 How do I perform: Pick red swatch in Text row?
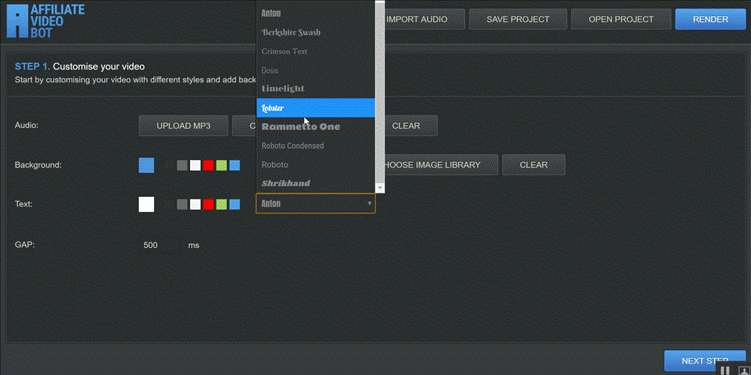click(208, 205)
